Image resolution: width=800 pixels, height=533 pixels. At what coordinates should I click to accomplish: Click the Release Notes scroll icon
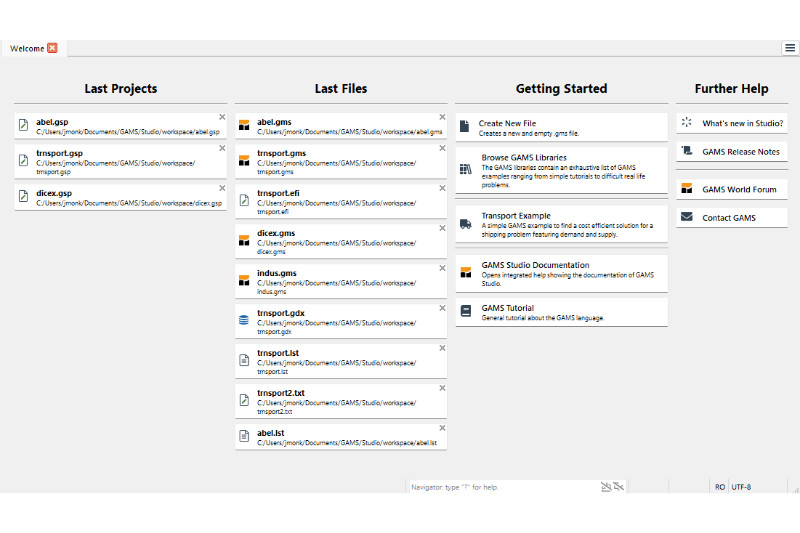point(687,150)
